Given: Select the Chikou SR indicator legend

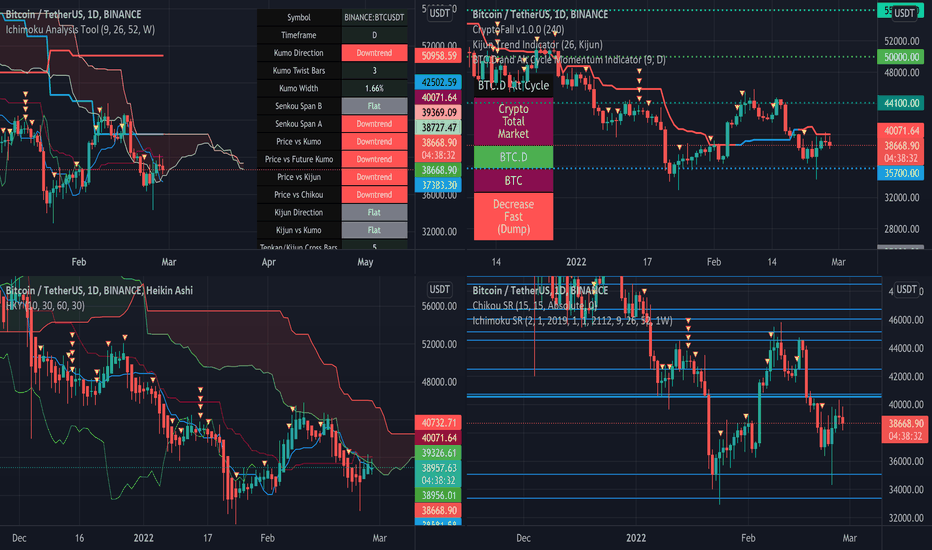Looking at the screenshot, I should [x=534, y=306].
